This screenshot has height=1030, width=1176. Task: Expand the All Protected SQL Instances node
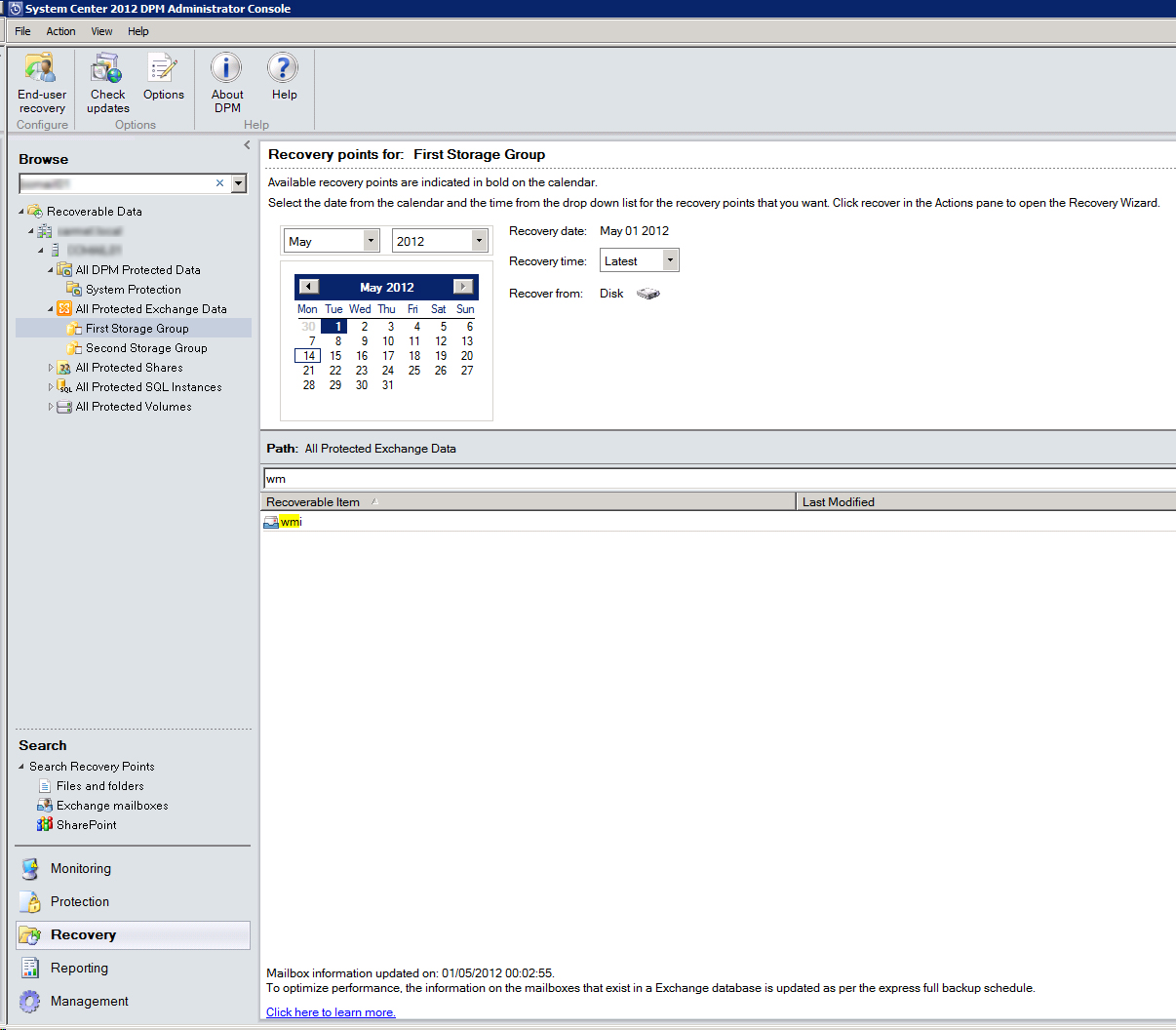point(51,386)
